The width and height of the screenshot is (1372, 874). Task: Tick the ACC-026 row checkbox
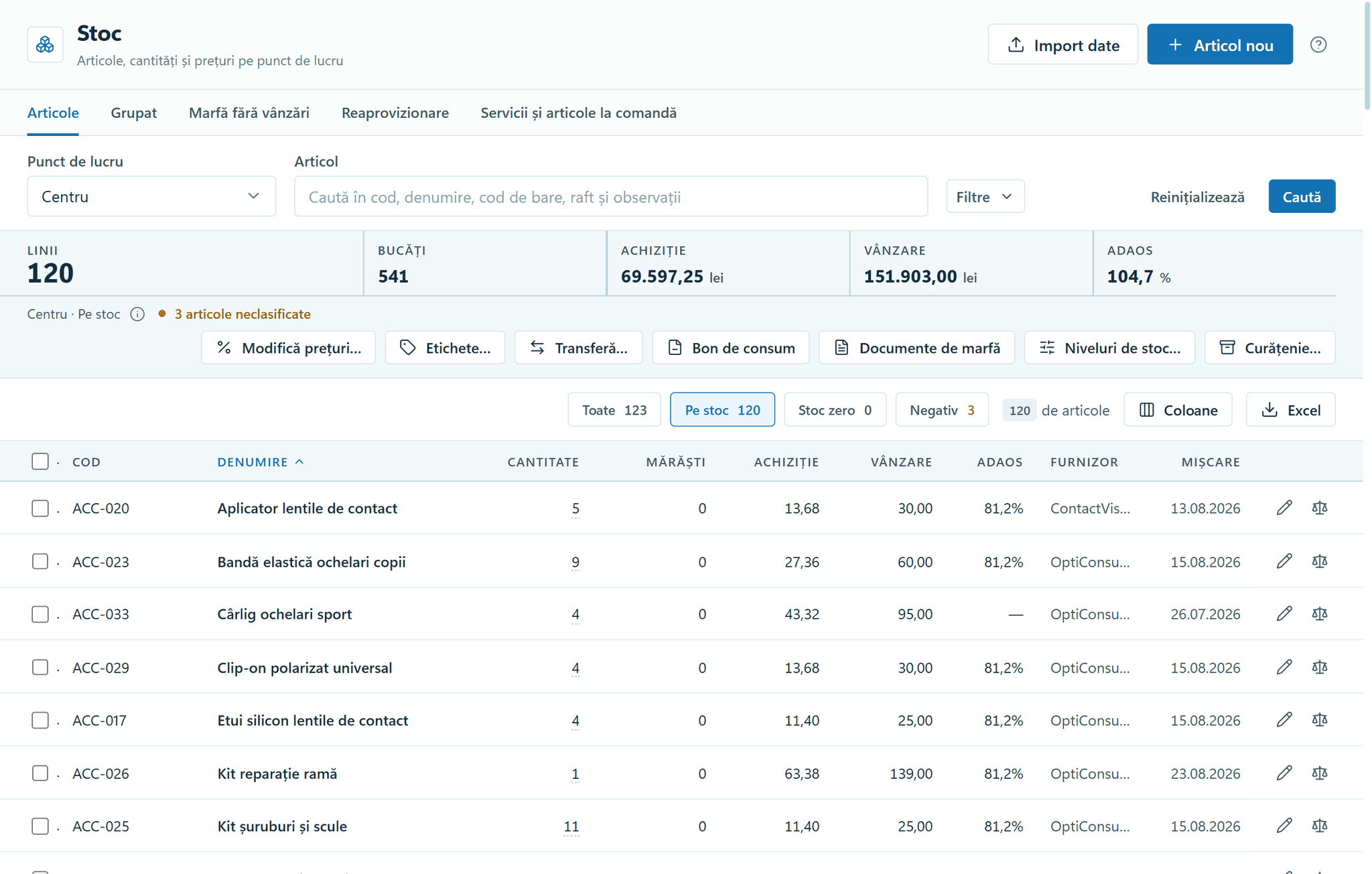40,773
